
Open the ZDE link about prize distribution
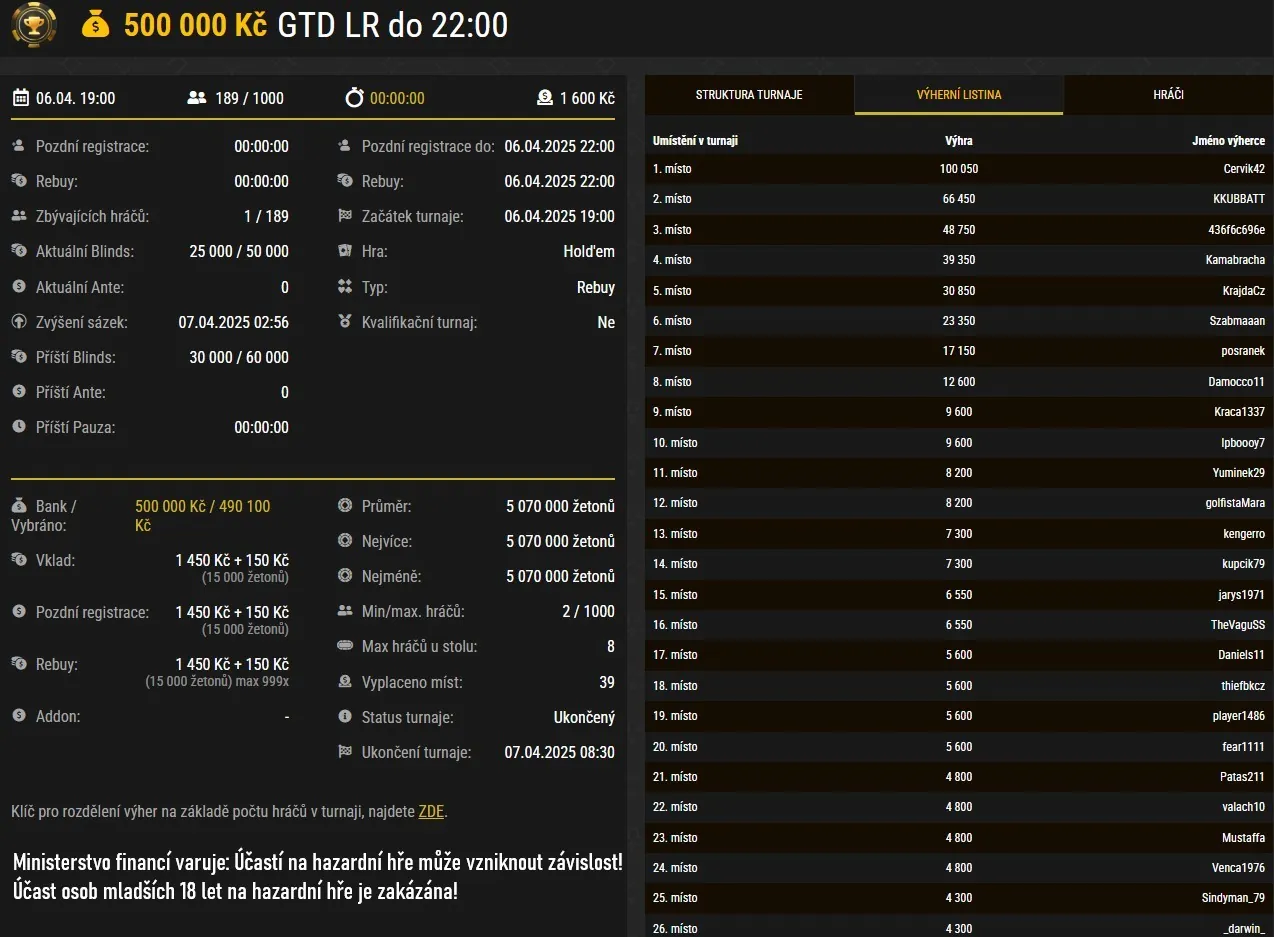tap(431, 811)
